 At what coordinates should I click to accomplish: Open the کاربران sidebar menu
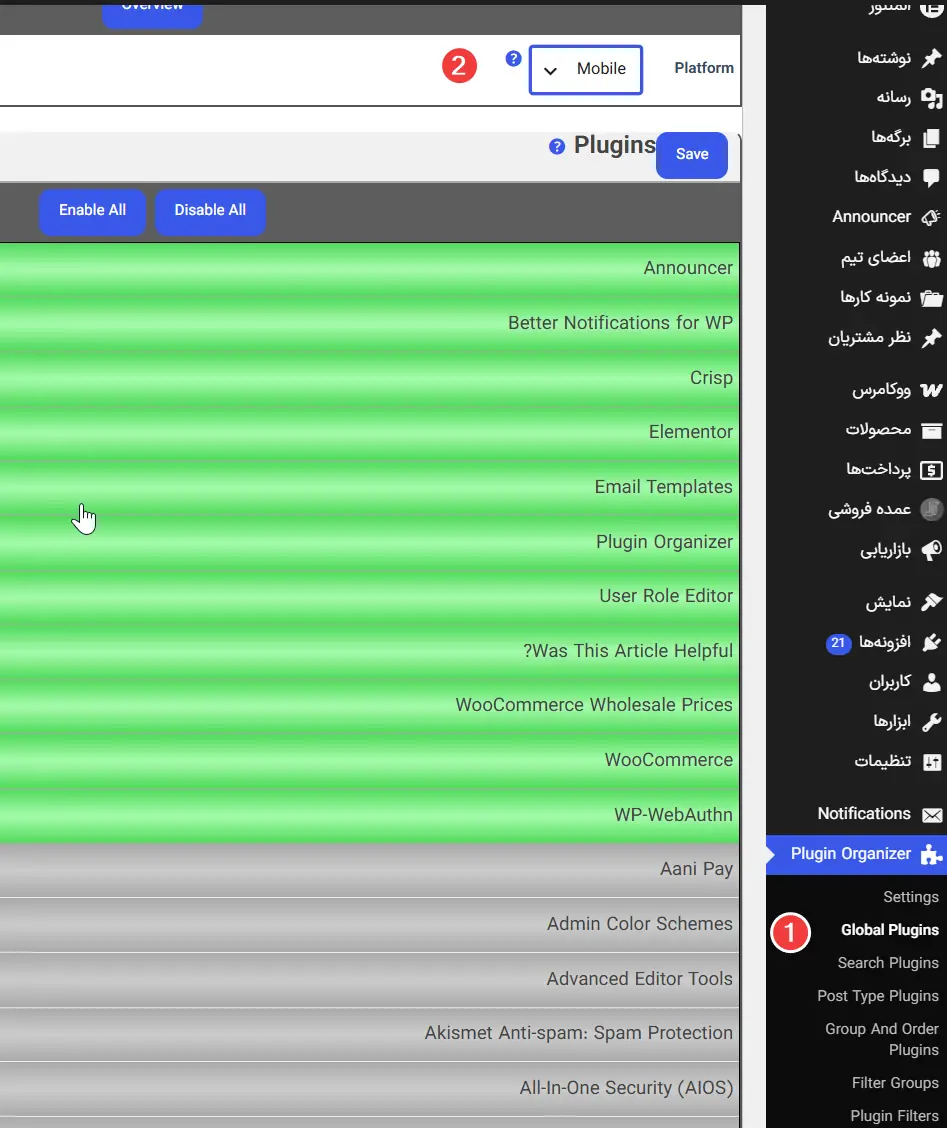click(x=856, y=682)
